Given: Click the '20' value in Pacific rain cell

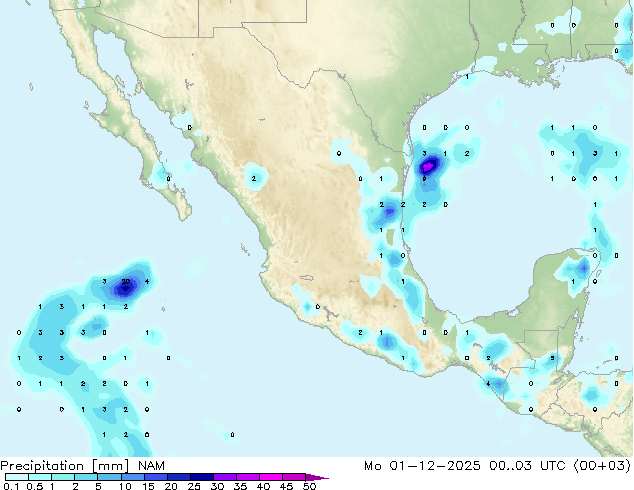Looking at the screenshot, I should pos(126,281).
